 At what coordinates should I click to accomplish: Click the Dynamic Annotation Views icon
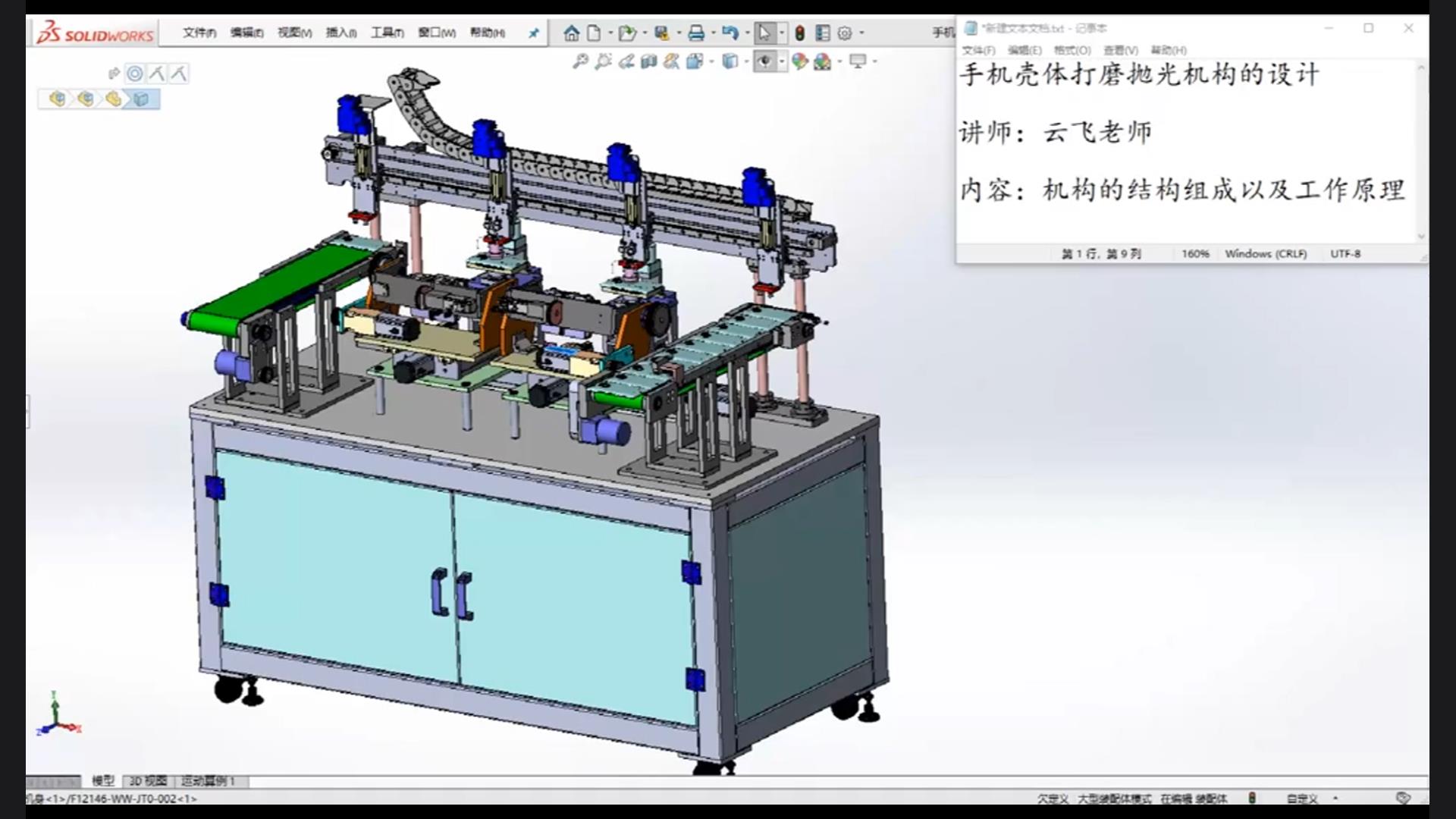(671, 61)
